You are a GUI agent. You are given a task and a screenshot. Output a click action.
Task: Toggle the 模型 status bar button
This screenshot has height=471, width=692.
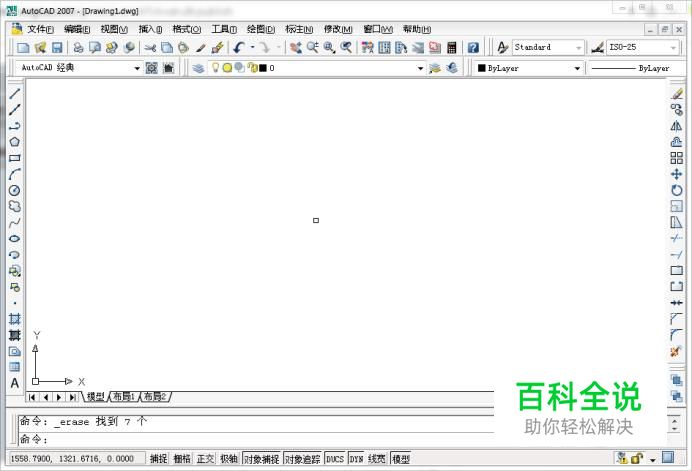tap(401, 459)
